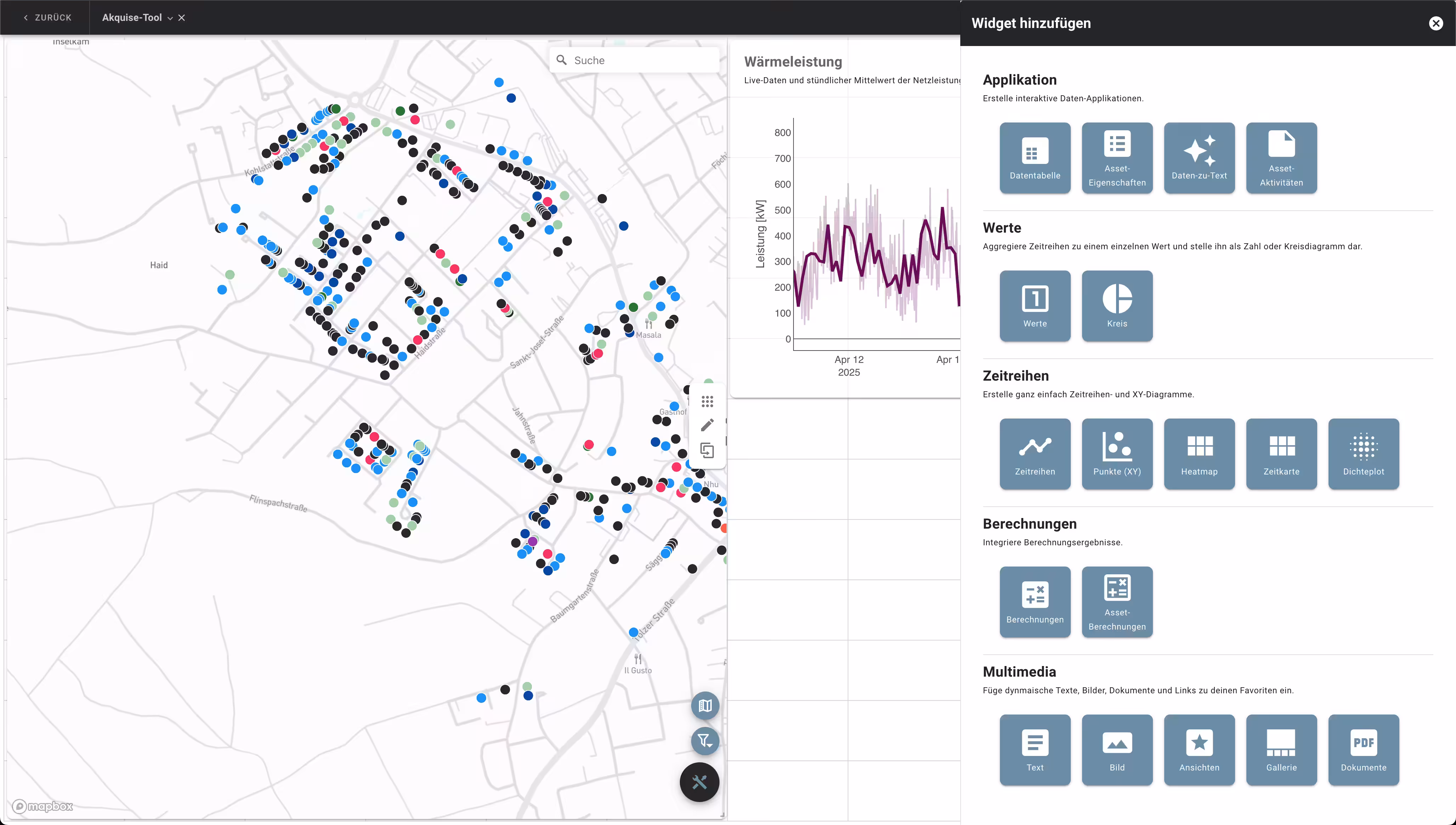Click the Leistung [kW] axis label

760,234
